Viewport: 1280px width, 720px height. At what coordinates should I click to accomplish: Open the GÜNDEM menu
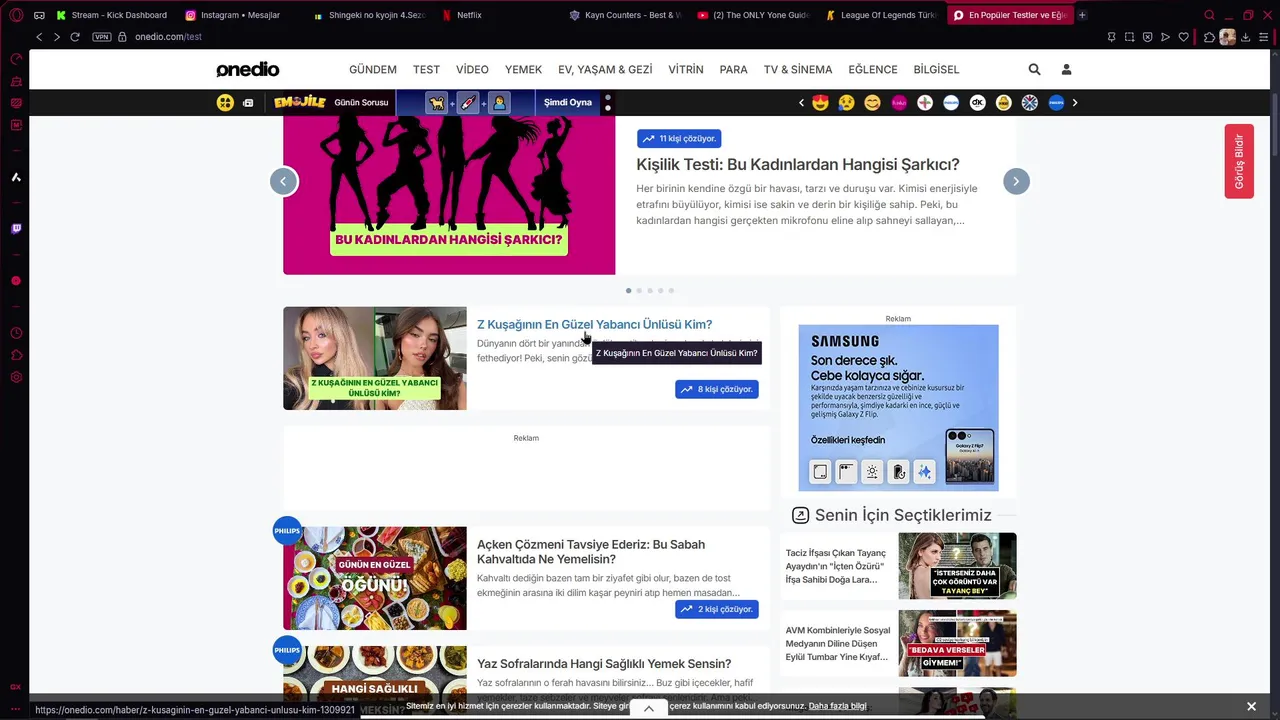click(x=373, y=70)
